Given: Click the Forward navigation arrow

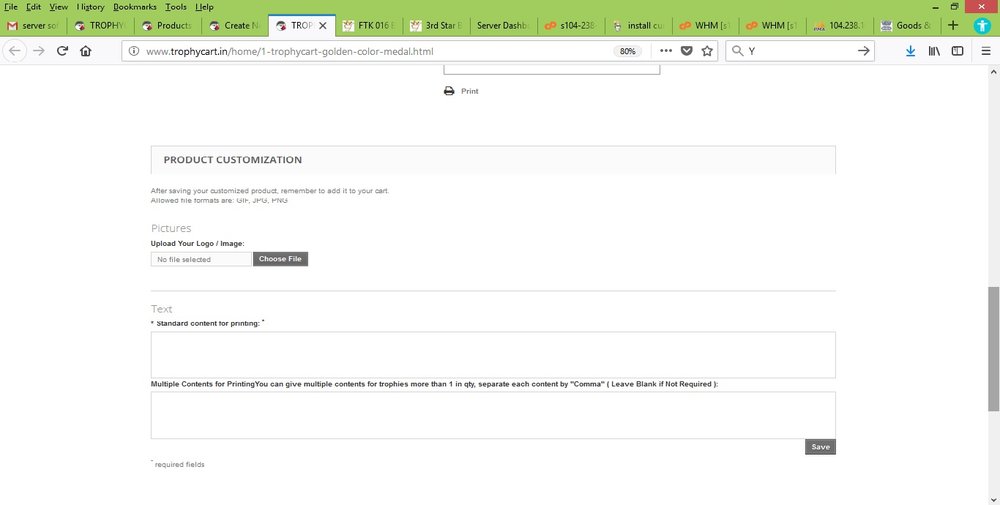Looking at the screenshot, I should click(x=39, y=51).
